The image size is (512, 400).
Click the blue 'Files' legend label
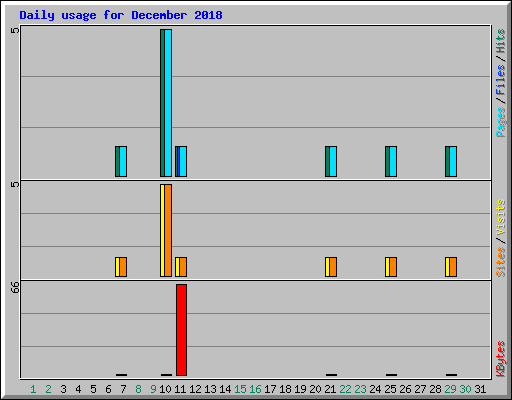500,80
